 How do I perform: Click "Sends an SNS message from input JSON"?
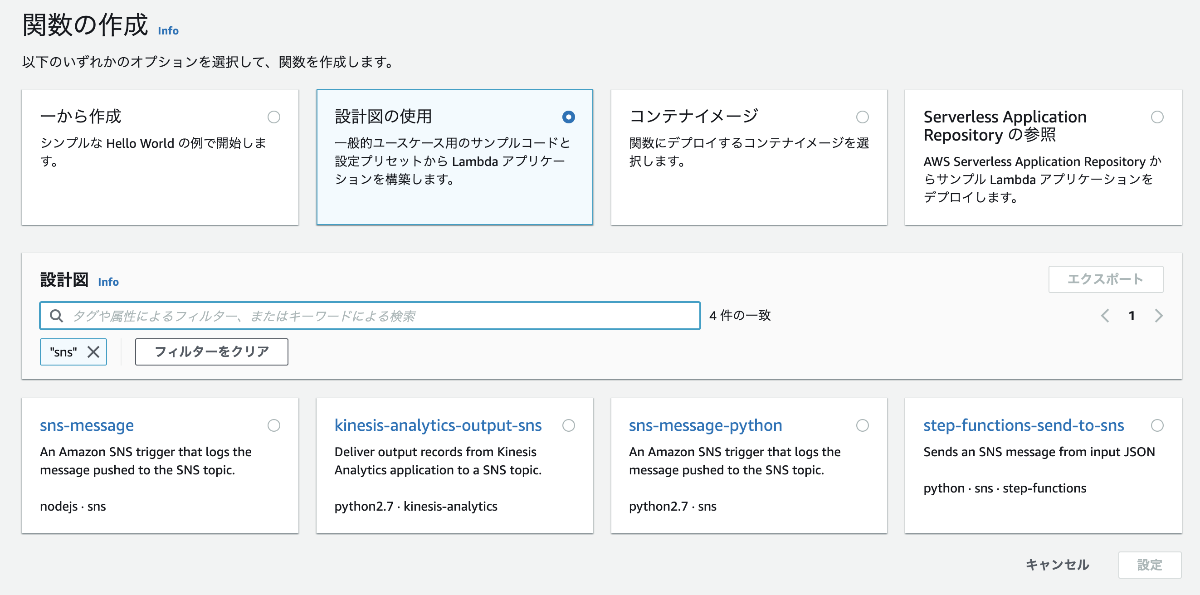point(1039,452)
